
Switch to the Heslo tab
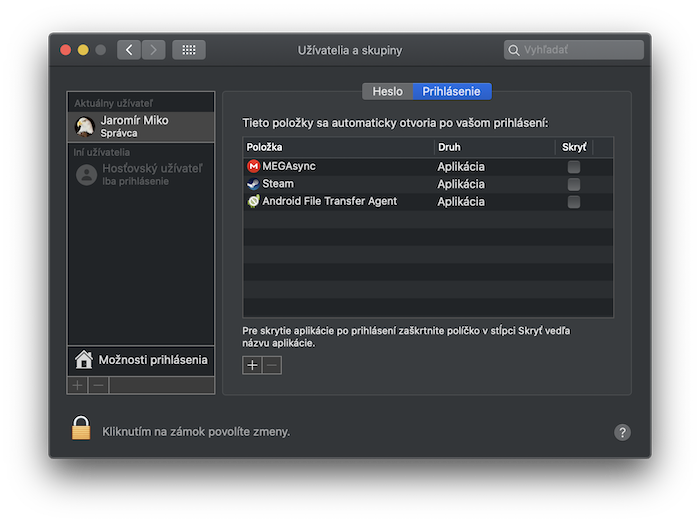point(387,91)
